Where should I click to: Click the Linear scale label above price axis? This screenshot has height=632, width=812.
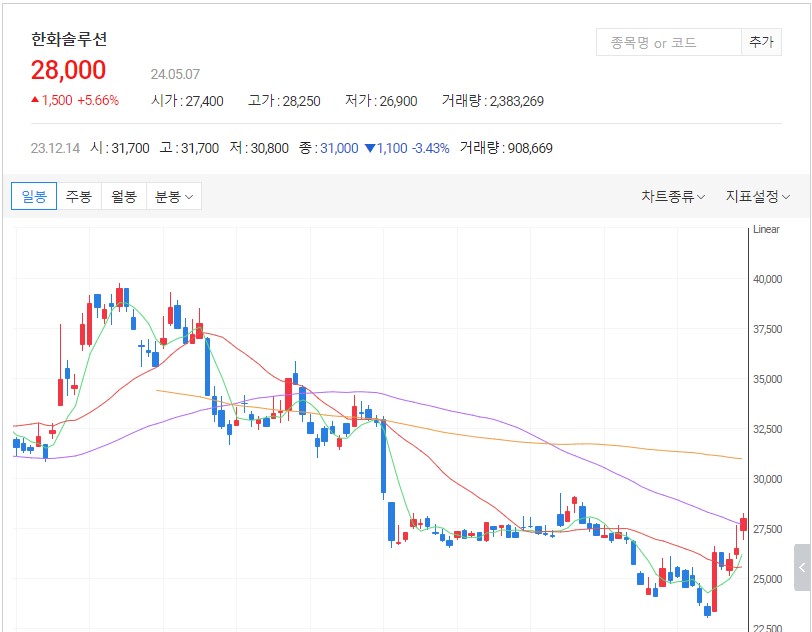pos(765,230)
